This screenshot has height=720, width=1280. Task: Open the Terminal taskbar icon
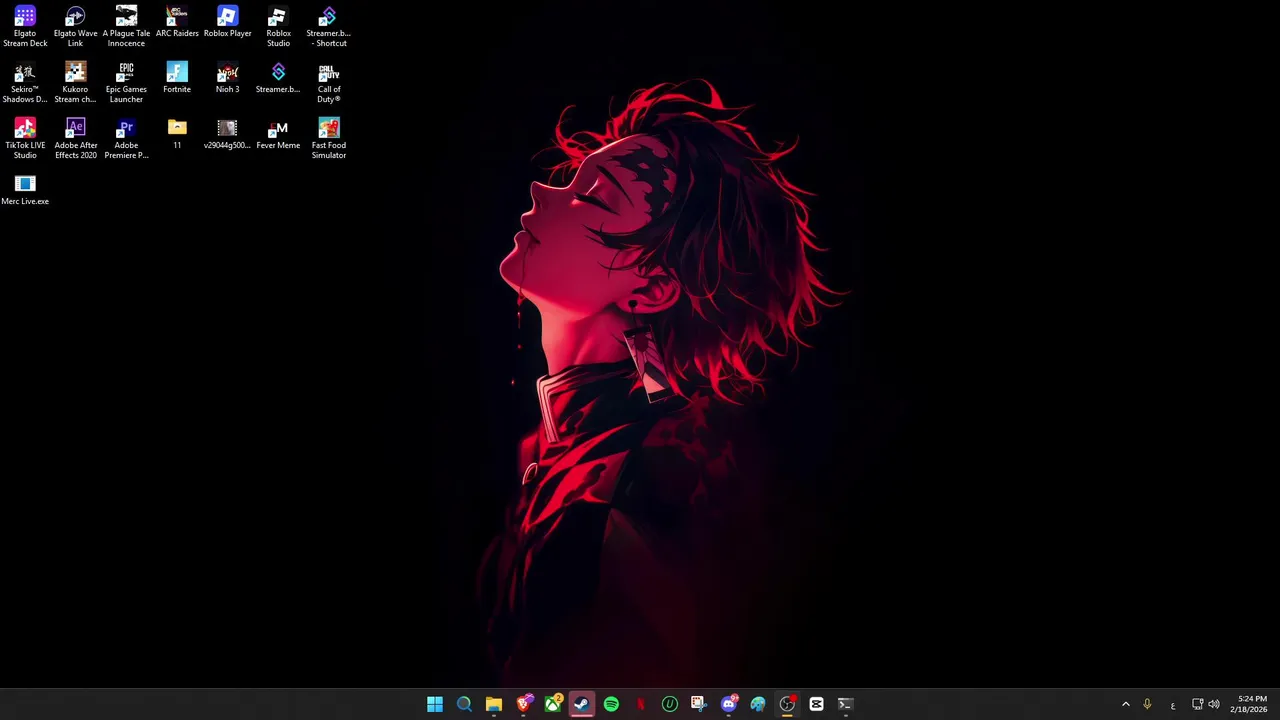point(846,704)
